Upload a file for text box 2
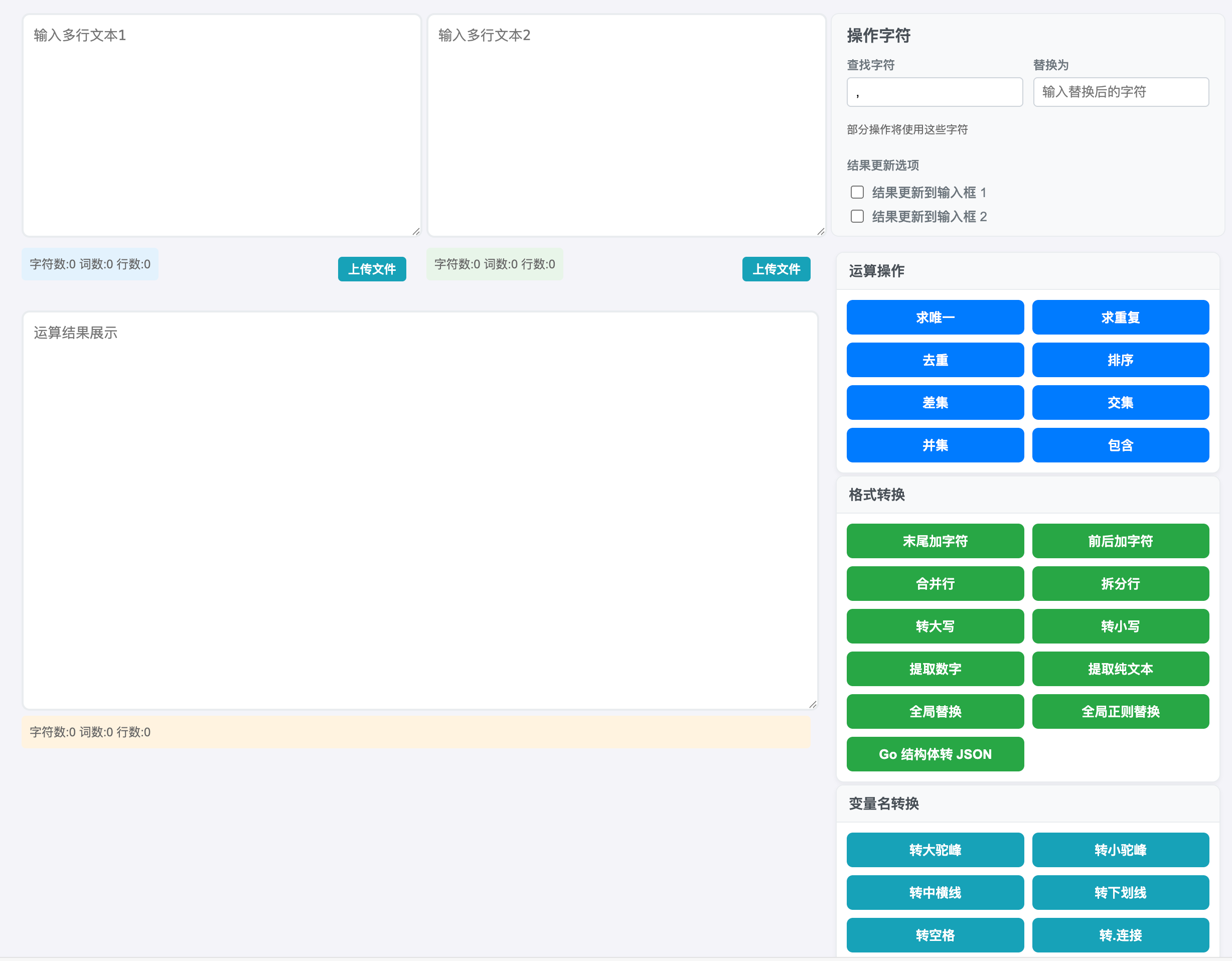This screenshot has width=1232, height=961. [x=776, y=269]
